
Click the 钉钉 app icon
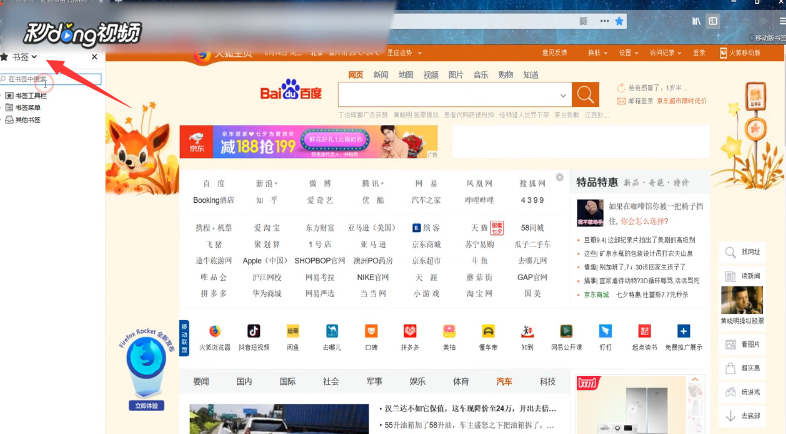[606, 331]
